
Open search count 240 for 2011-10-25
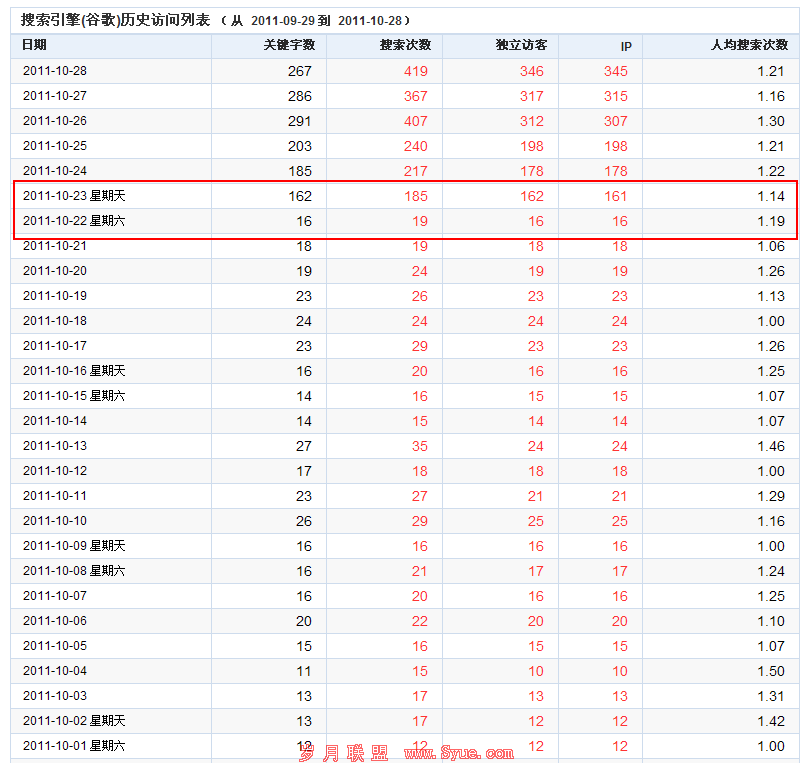click(415, 146)
